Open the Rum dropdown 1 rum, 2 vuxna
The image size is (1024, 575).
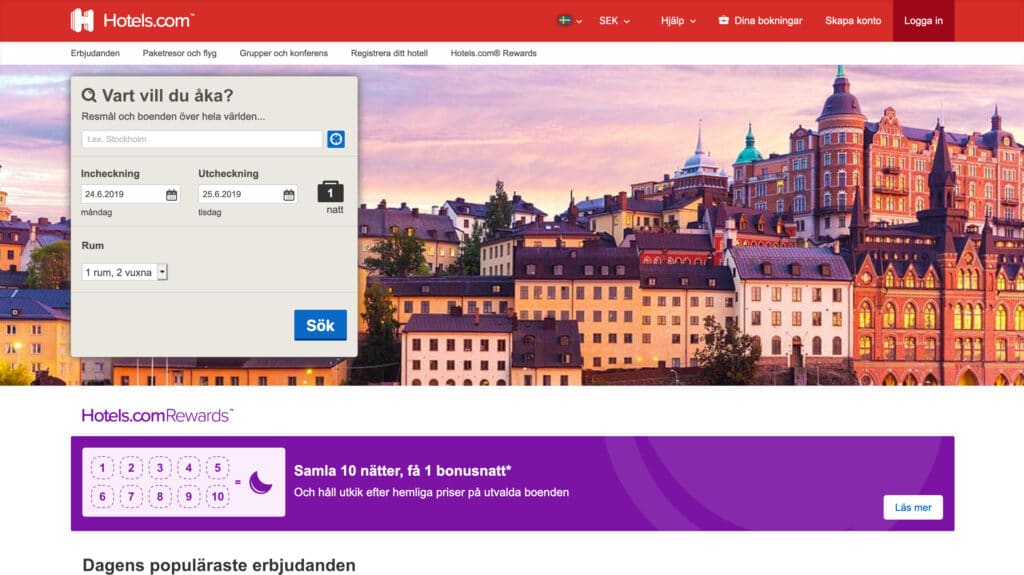(125, 272)
